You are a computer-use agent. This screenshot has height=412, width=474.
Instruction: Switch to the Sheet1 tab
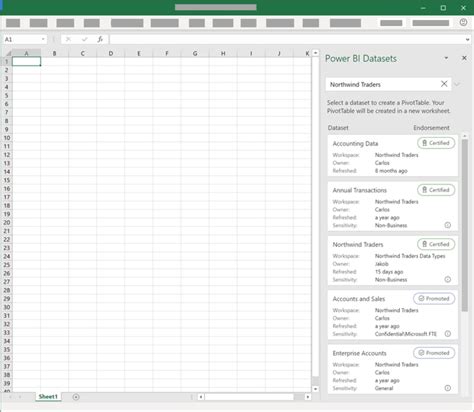48,397
